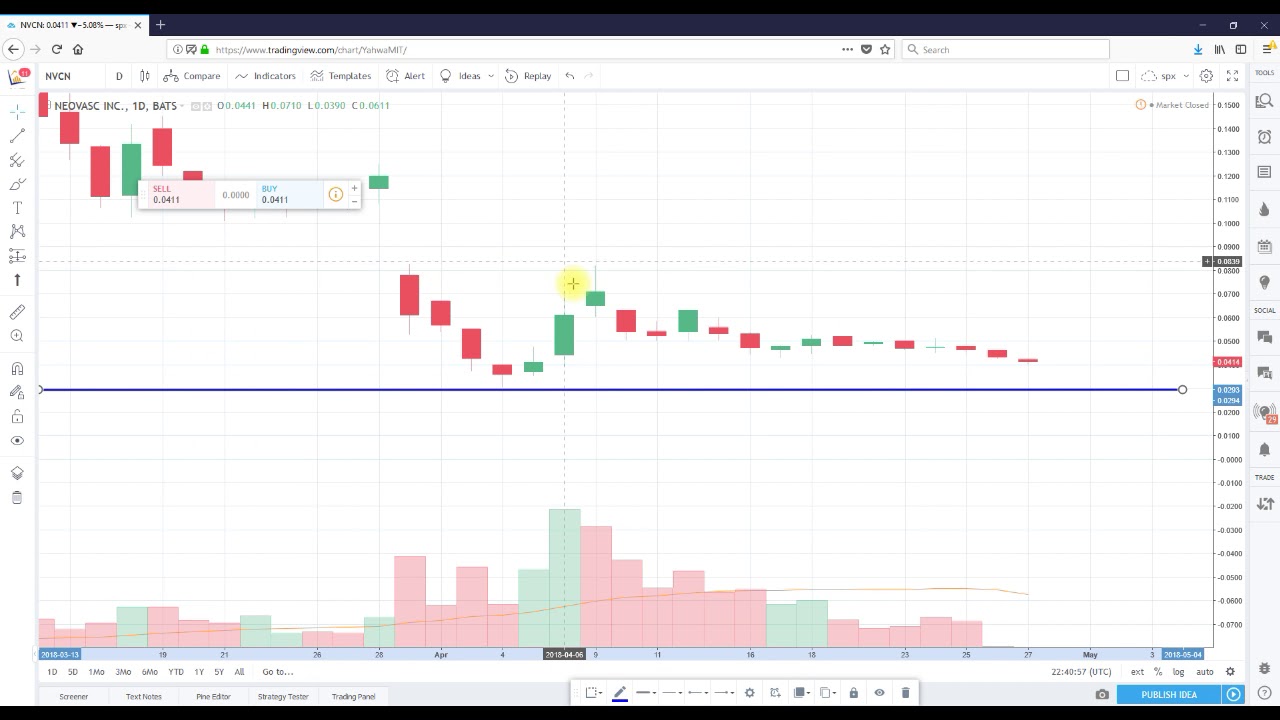Open the public chat panel
Screen dimensions: 1280x720
[1265, 337]
